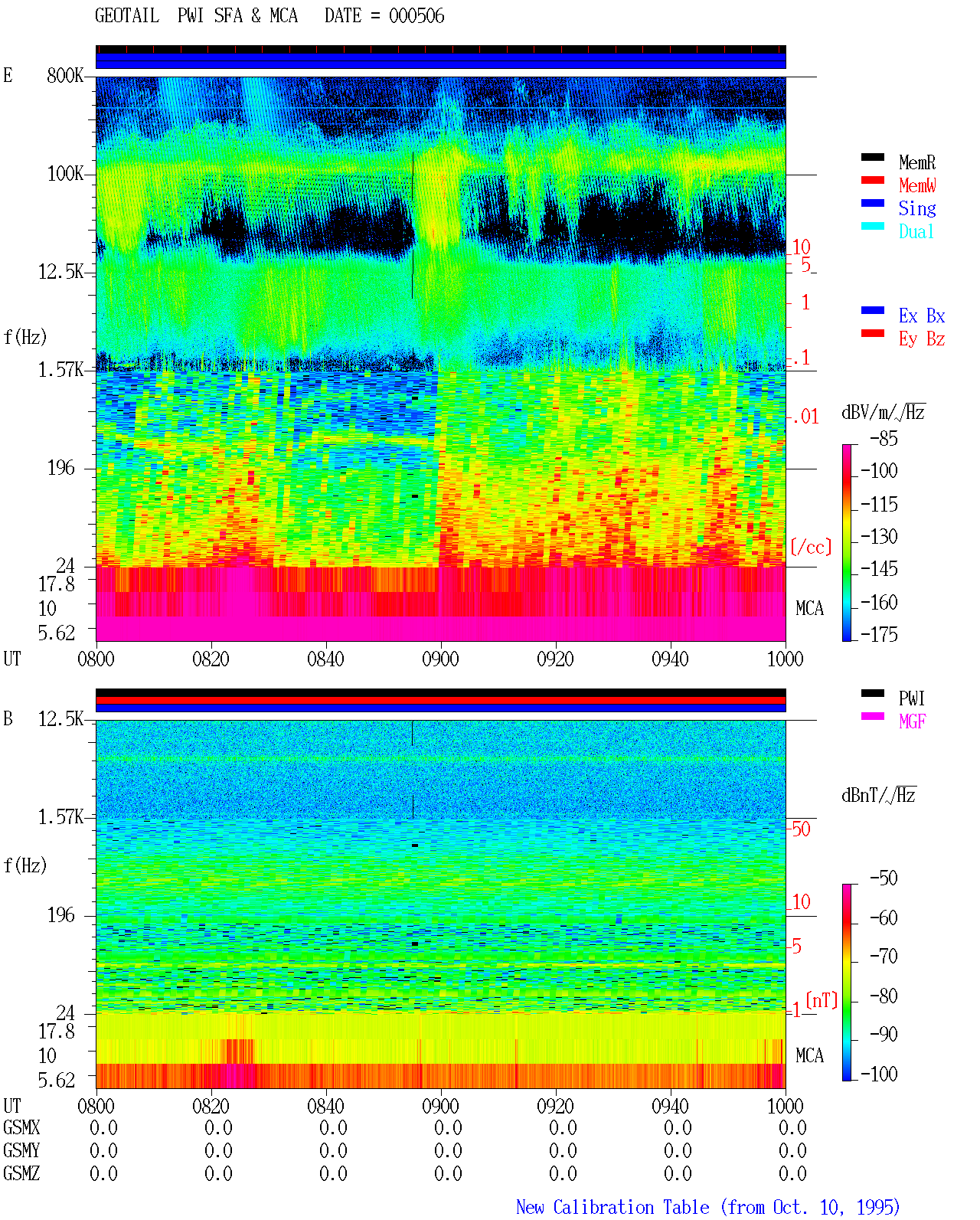Click the black PWI legend swatch
Viewport: 980px width, 1220px height.
873,693
